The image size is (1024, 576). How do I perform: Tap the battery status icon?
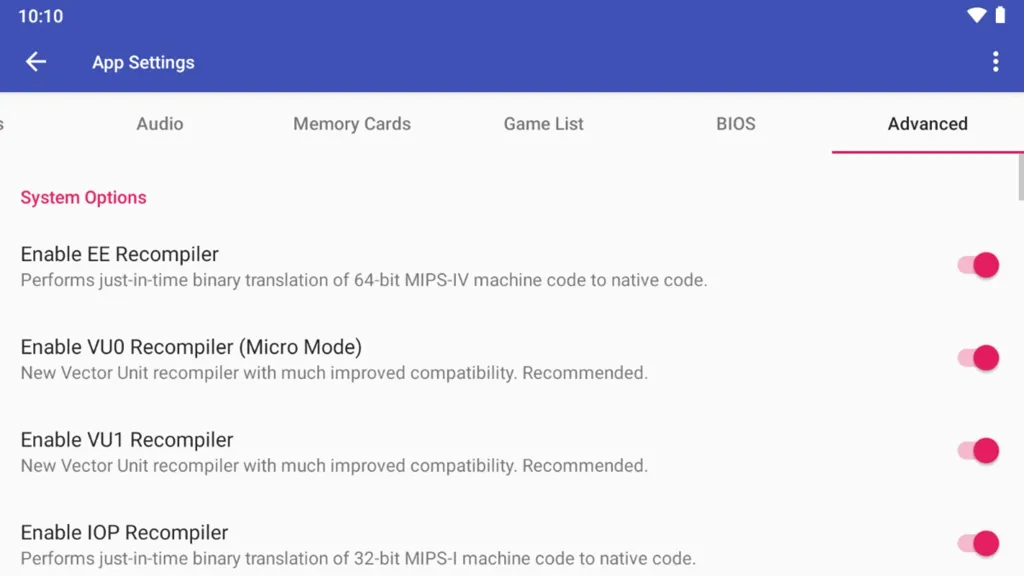1000,15
